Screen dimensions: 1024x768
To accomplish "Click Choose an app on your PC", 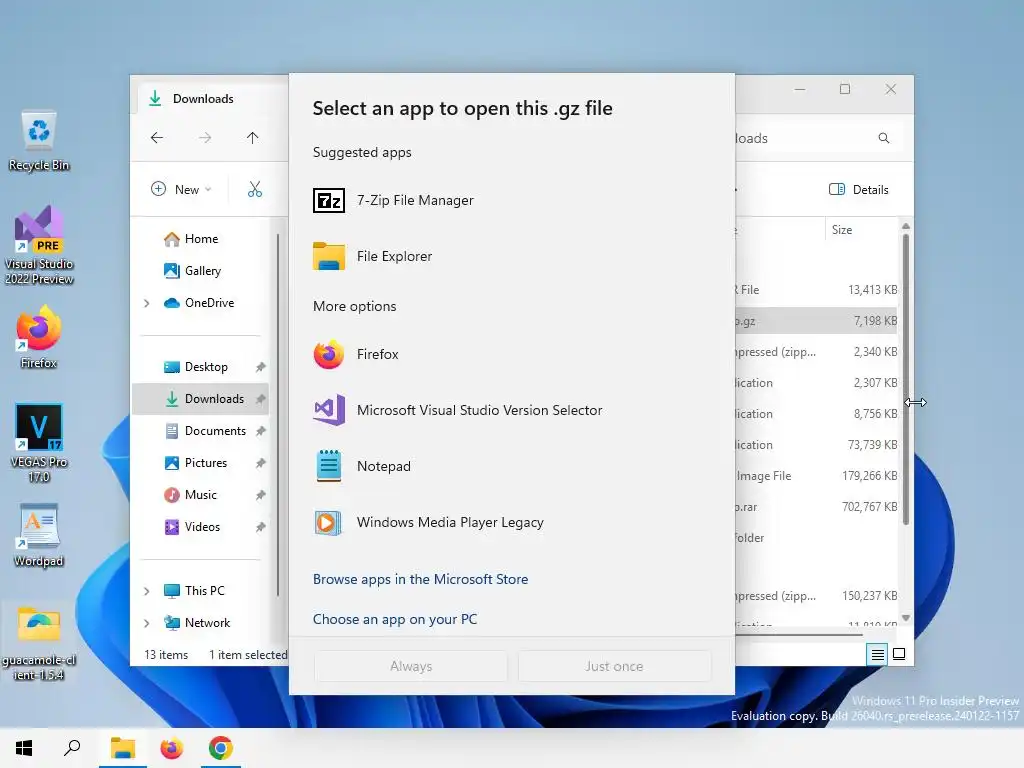I will coord(395,619).
